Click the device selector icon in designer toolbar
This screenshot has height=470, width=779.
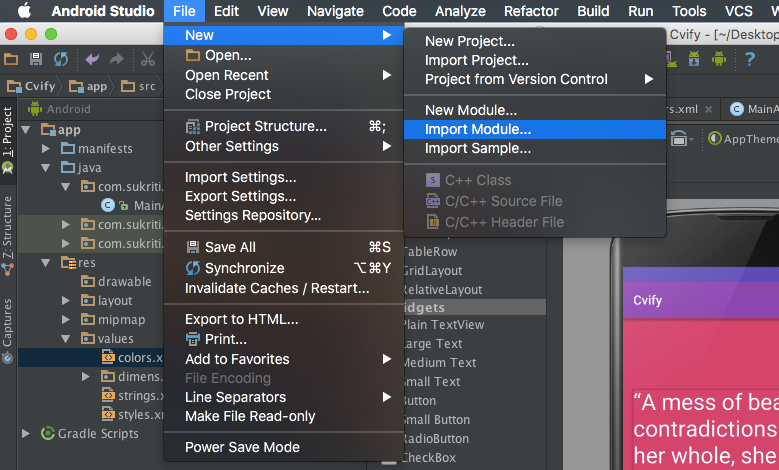point(682,139)
